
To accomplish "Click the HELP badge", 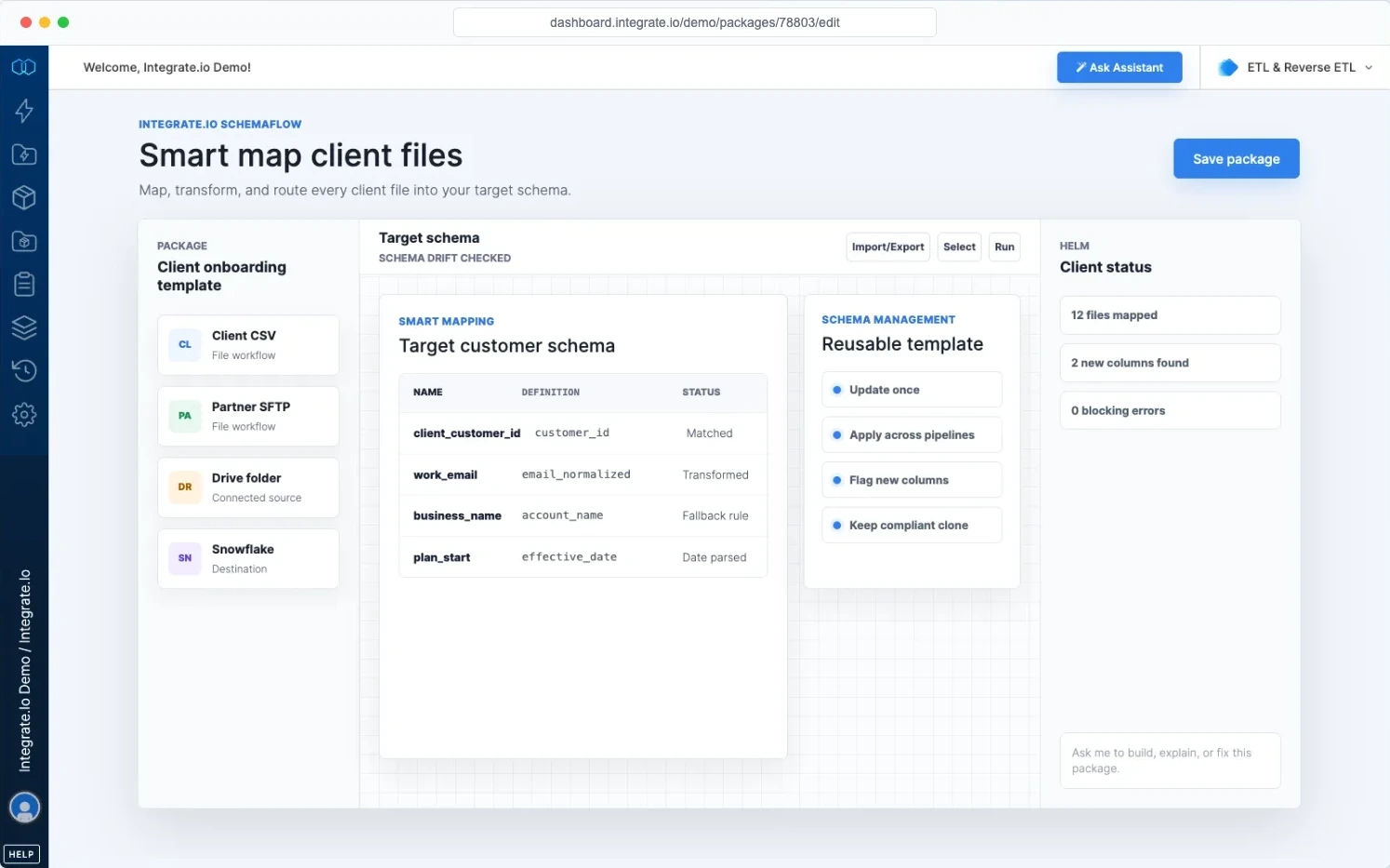I will 21,854.
